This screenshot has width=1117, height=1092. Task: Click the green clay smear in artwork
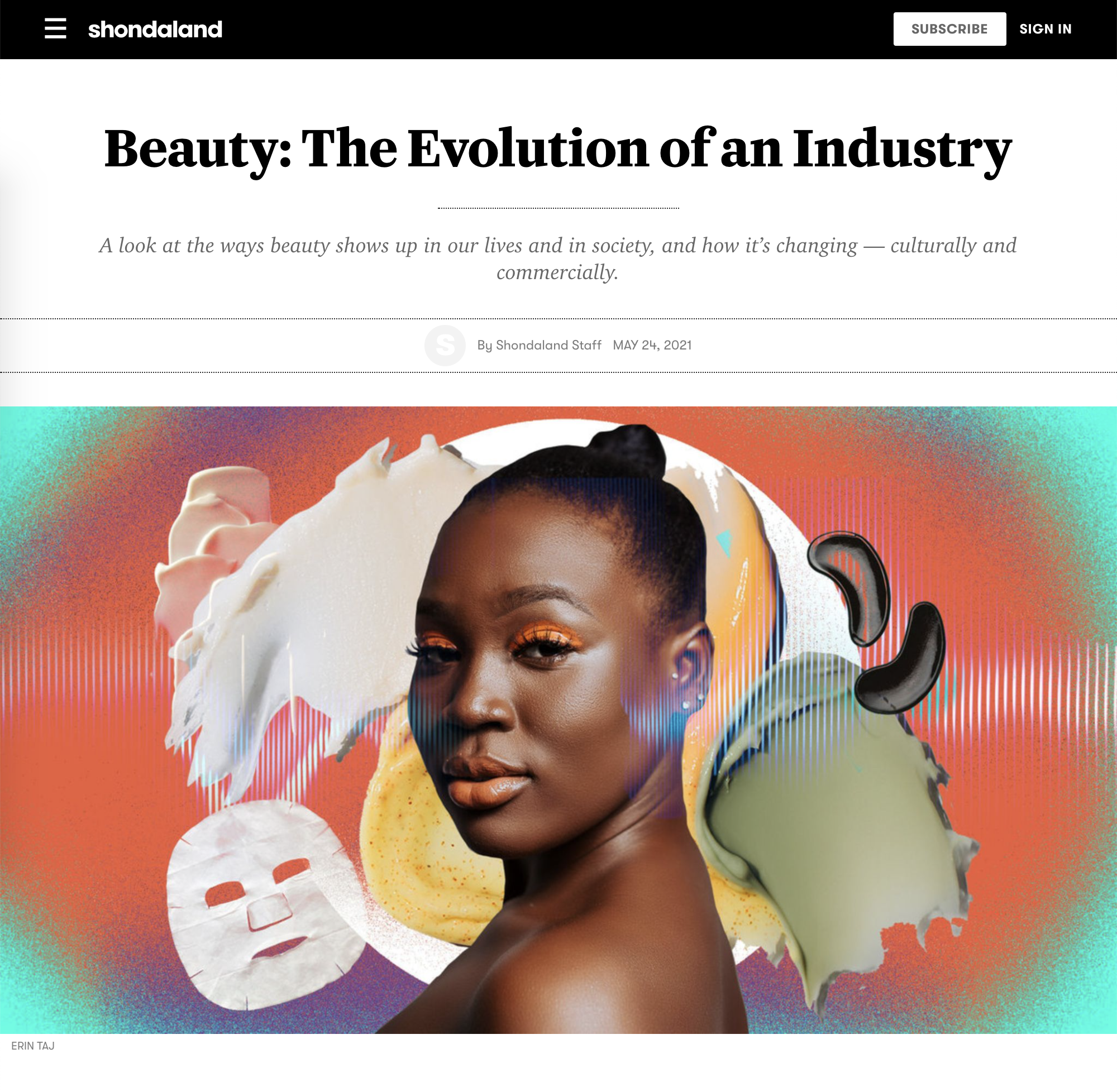click(832, 826)
